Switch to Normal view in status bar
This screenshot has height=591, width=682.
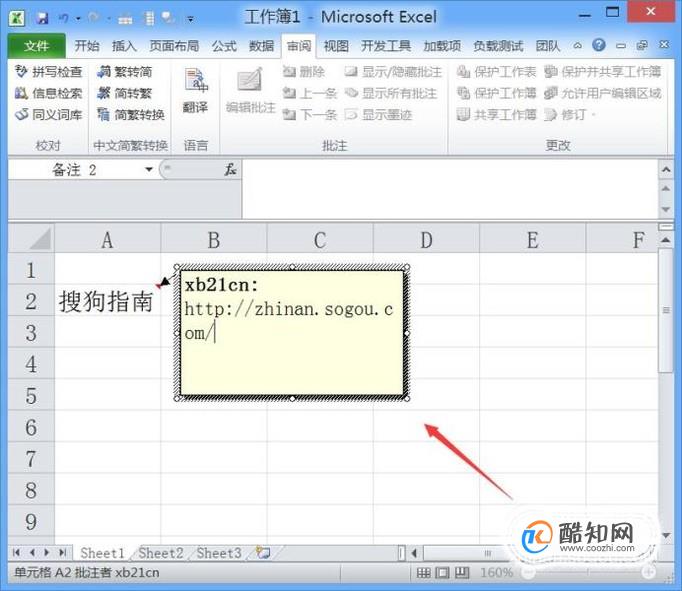[423, 573]
